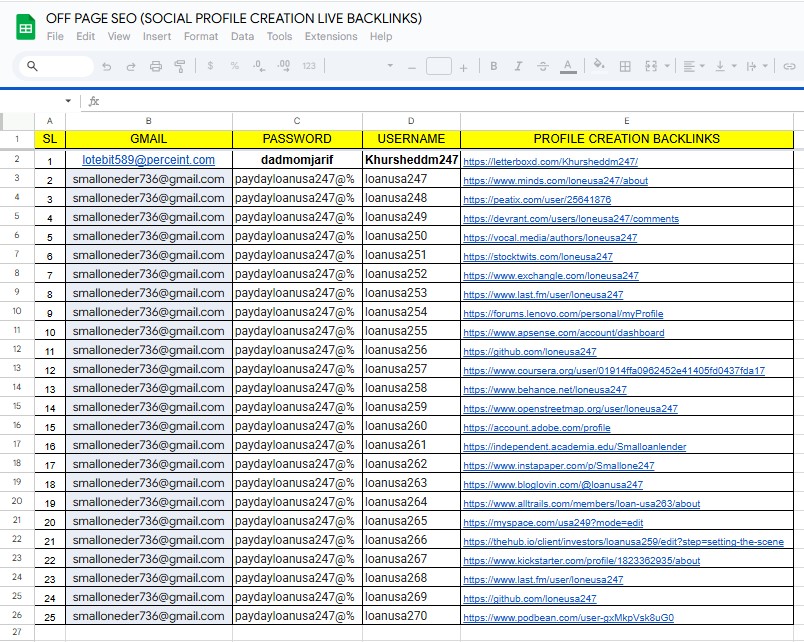Click the Insert link icon
804x642 pixels.
point(789,67)
